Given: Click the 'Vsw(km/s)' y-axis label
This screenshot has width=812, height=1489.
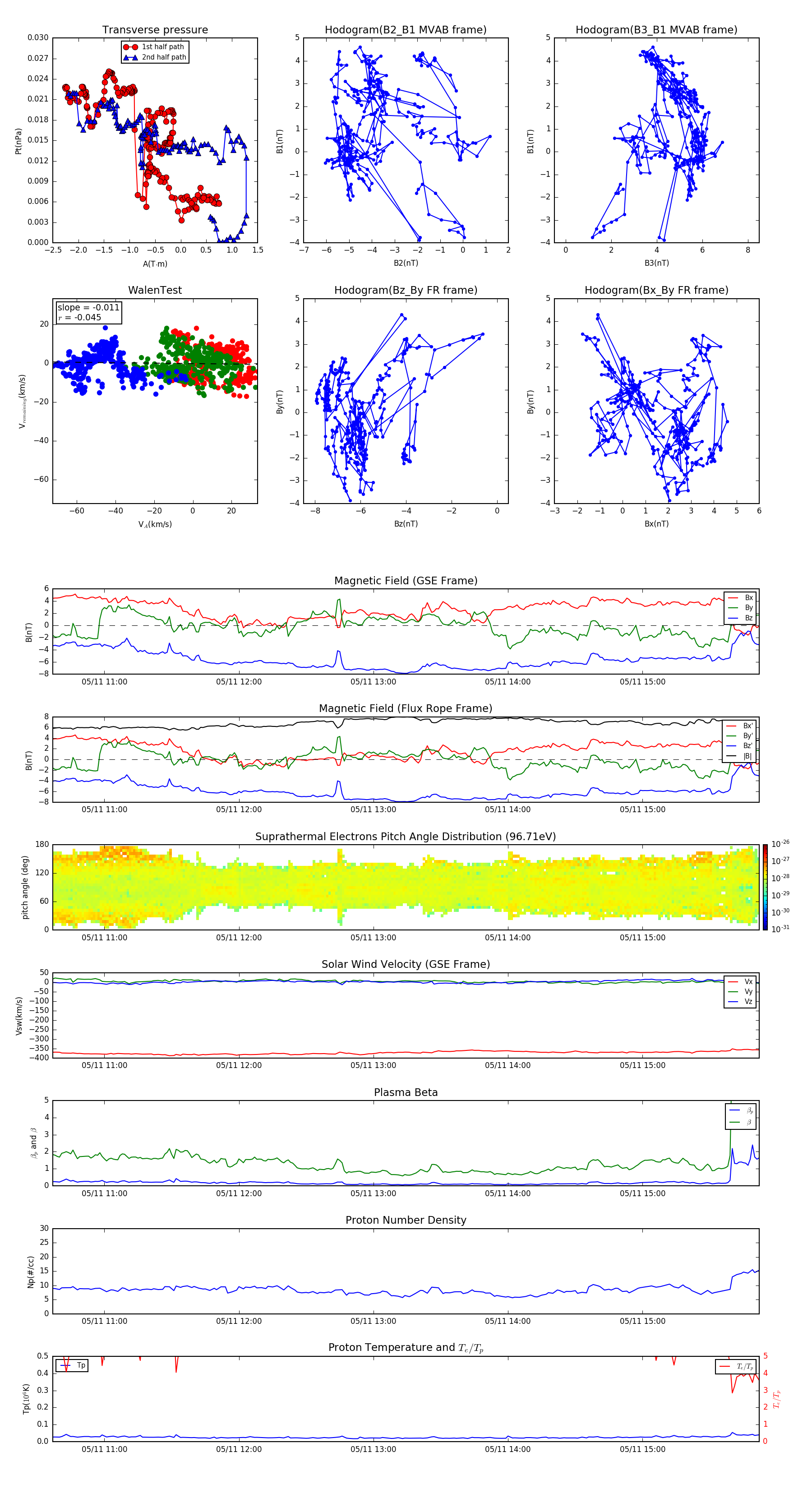Looking at the screenshot, I should [x=18, y=1016].
